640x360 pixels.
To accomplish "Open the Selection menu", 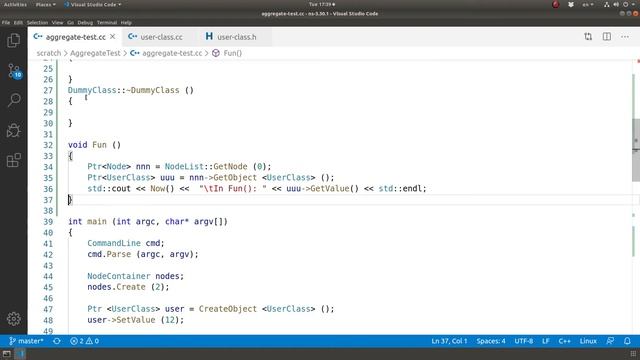I will [x=37, y=22].
